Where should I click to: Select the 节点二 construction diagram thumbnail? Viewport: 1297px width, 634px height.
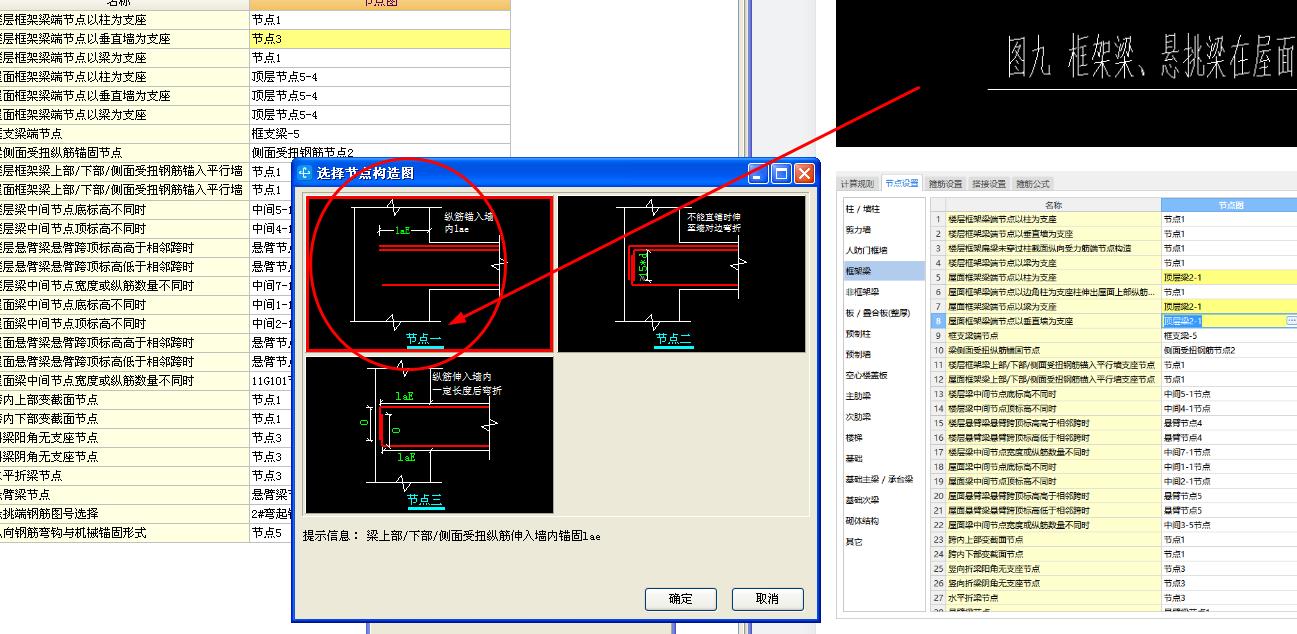coord(681,274)
